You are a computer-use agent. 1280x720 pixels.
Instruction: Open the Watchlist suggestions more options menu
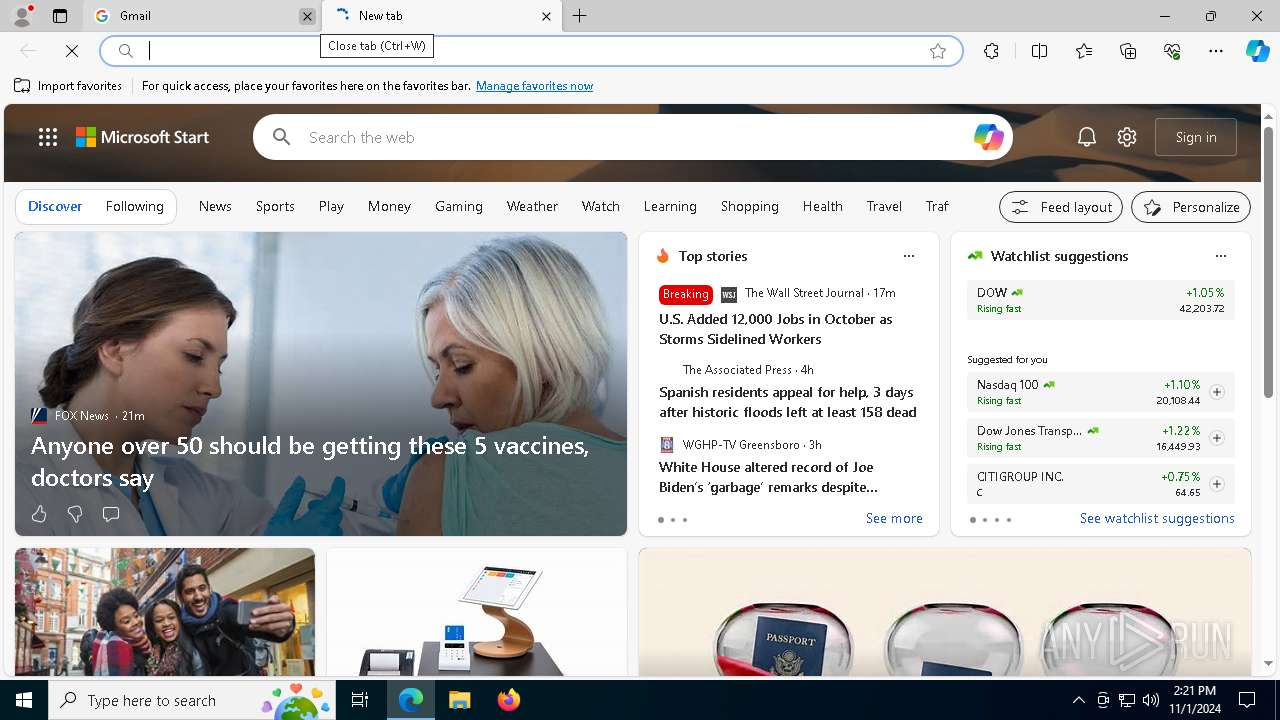pos(1221,256)
